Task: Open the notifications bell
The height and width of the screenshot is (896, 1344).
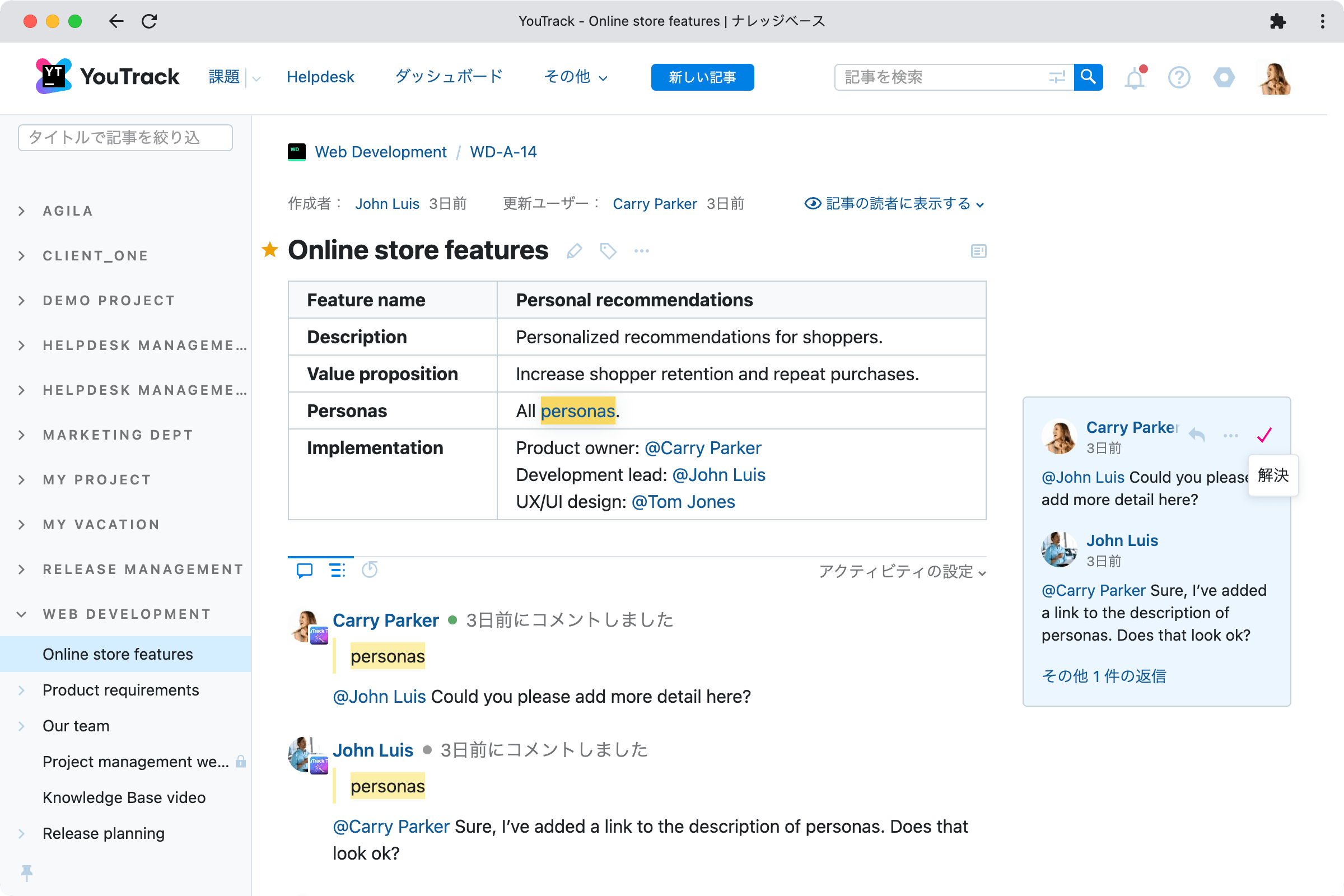Action: (1135, 78)
